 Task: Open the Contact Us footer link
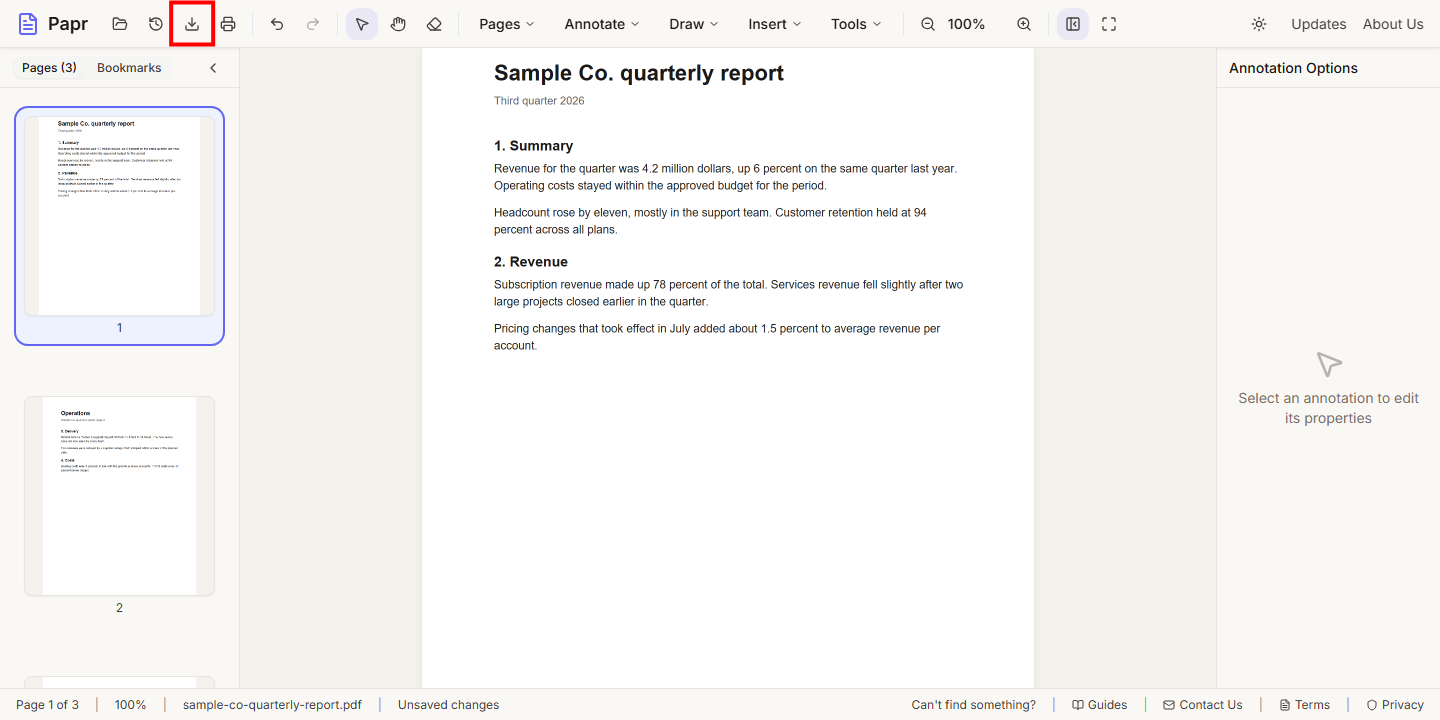(x=1203, y=705)
